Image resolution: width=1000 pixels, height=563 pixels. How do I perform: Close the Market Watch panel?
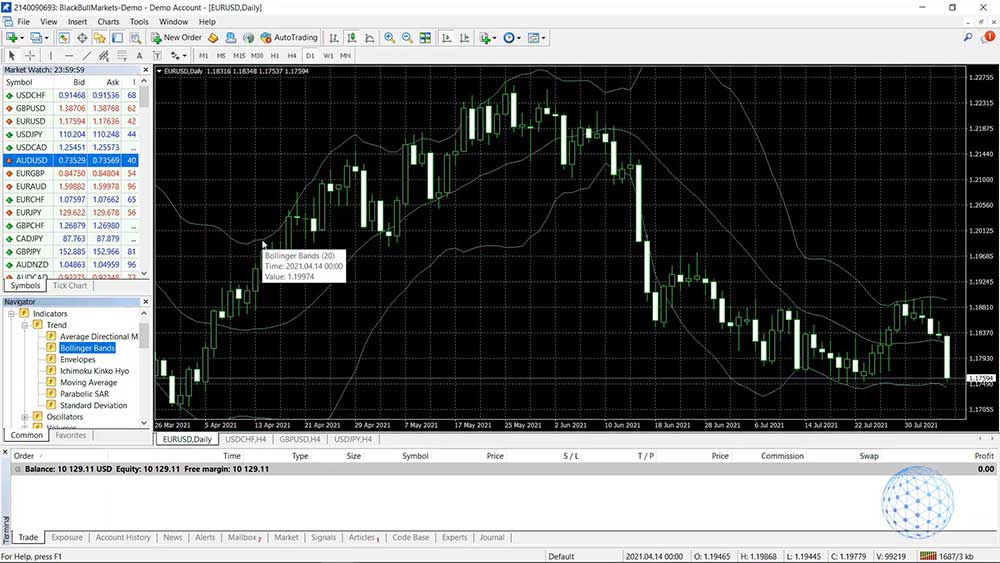click(145, 70)
